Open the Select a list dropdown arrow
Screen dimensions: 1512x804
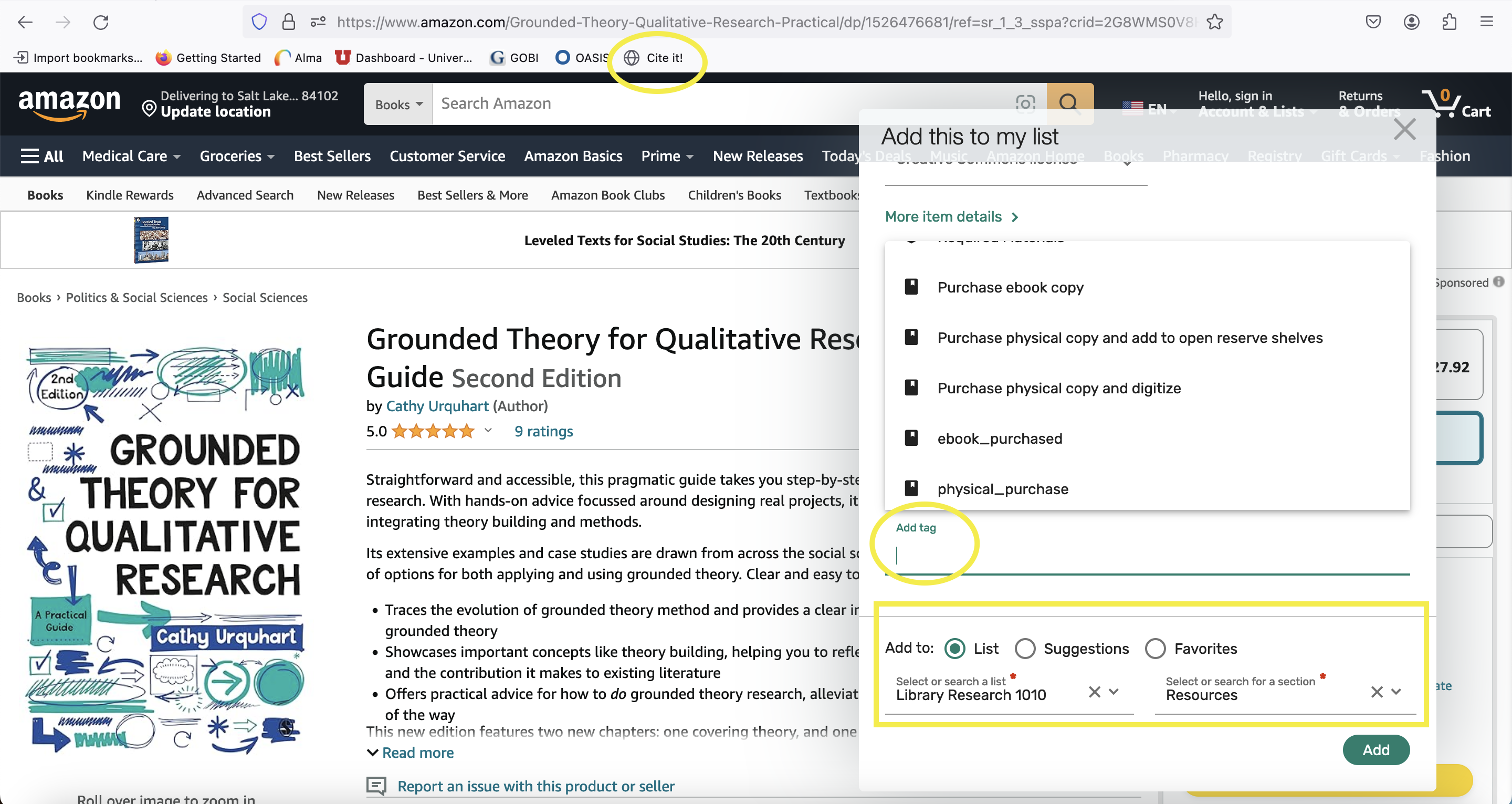pyautogui.click(x=1114, y=692)
